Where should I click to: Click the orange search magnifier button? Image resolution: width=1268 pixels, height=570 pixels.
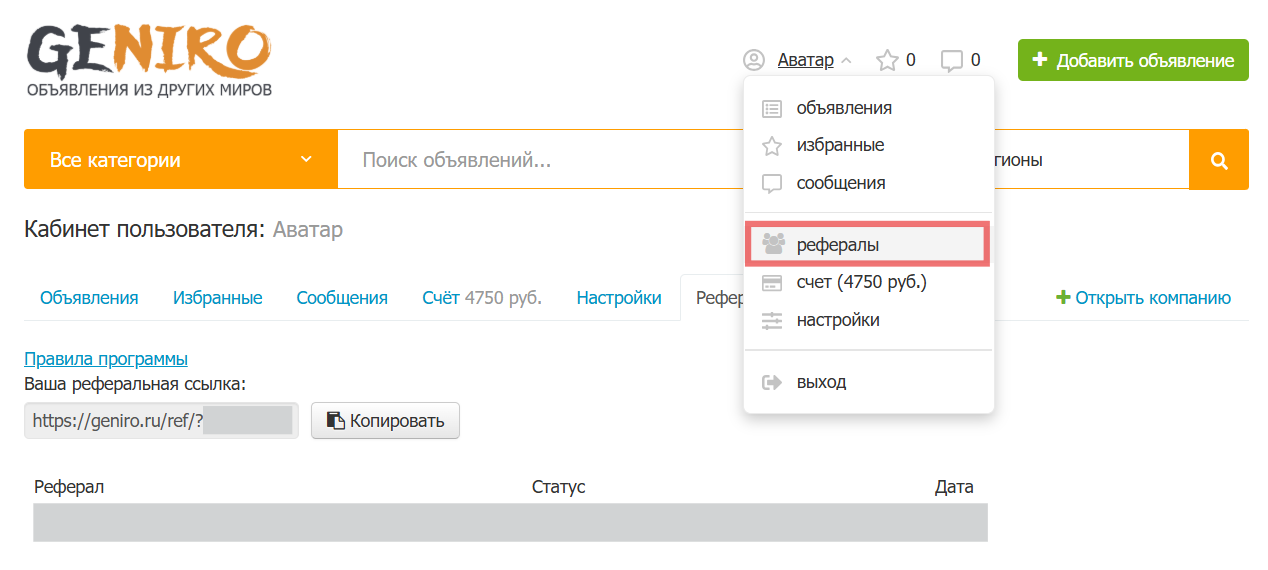[x=1219, y=159]
